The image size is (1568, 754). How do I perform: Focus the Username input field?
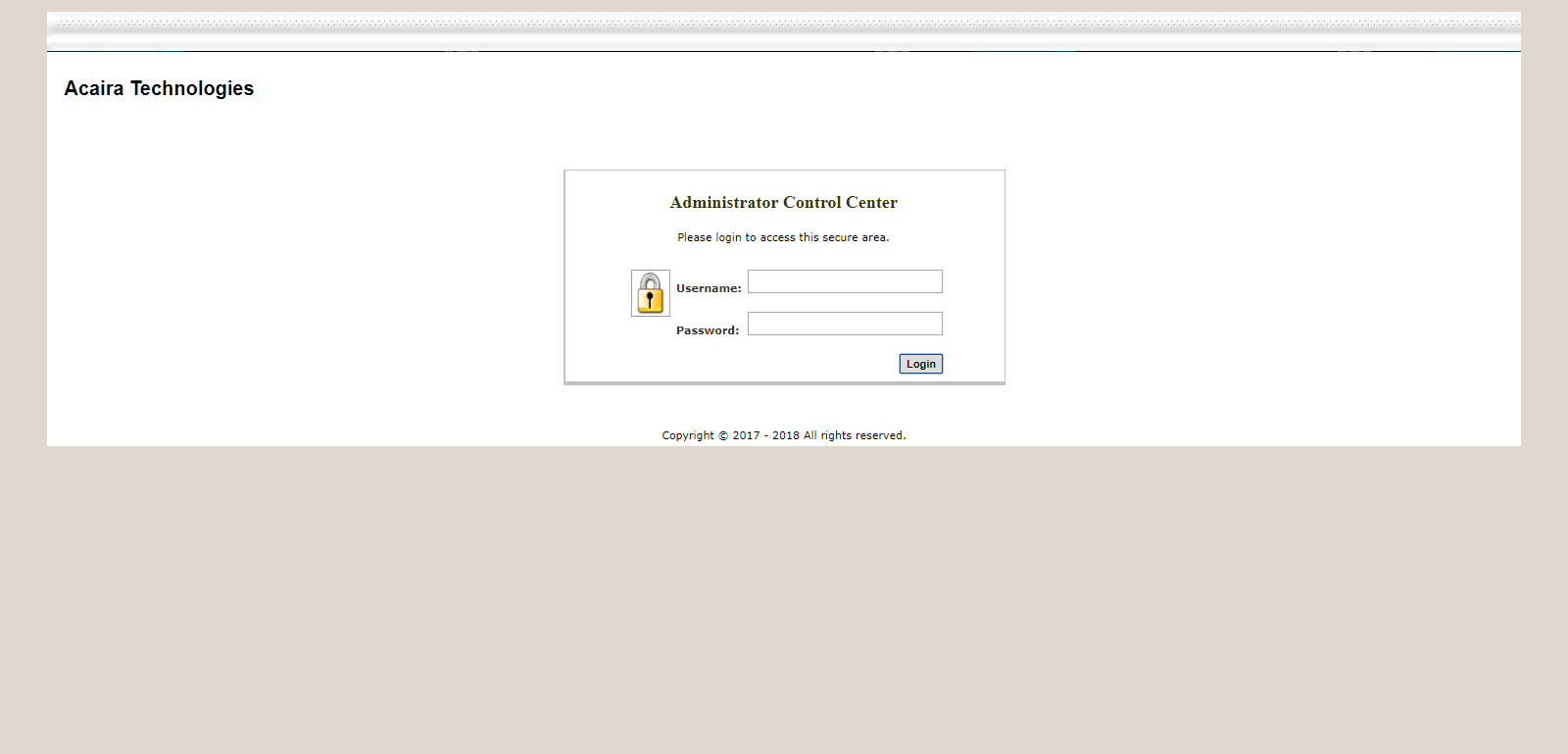(845, 281)
